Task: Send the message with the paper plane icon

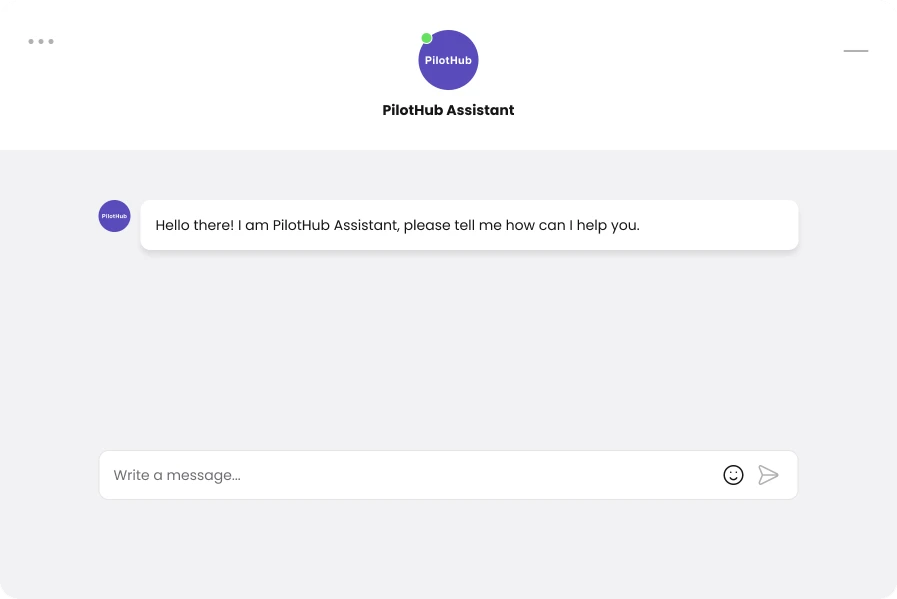Action: pyautogui.click(x=768, y=475)
